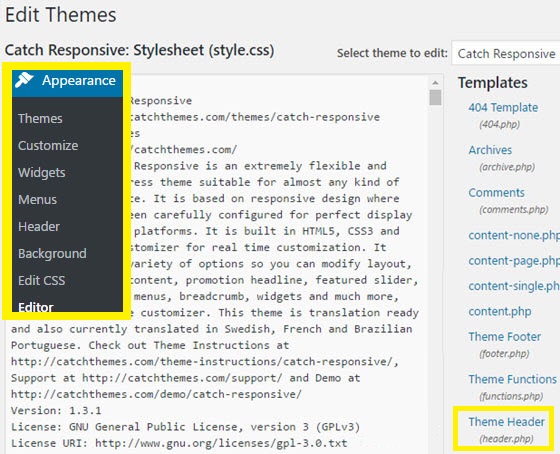Open content.php template file
This screenshot has width=560, height=454.
pos(500,311)
